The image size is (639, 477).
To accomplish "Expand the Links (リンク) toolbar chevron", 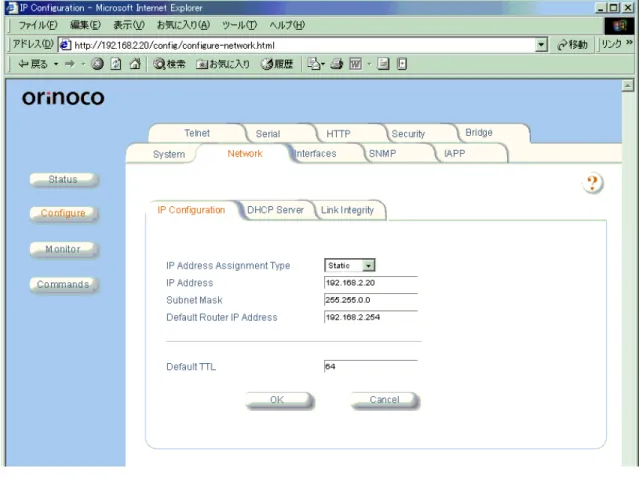I will (629, 42).
